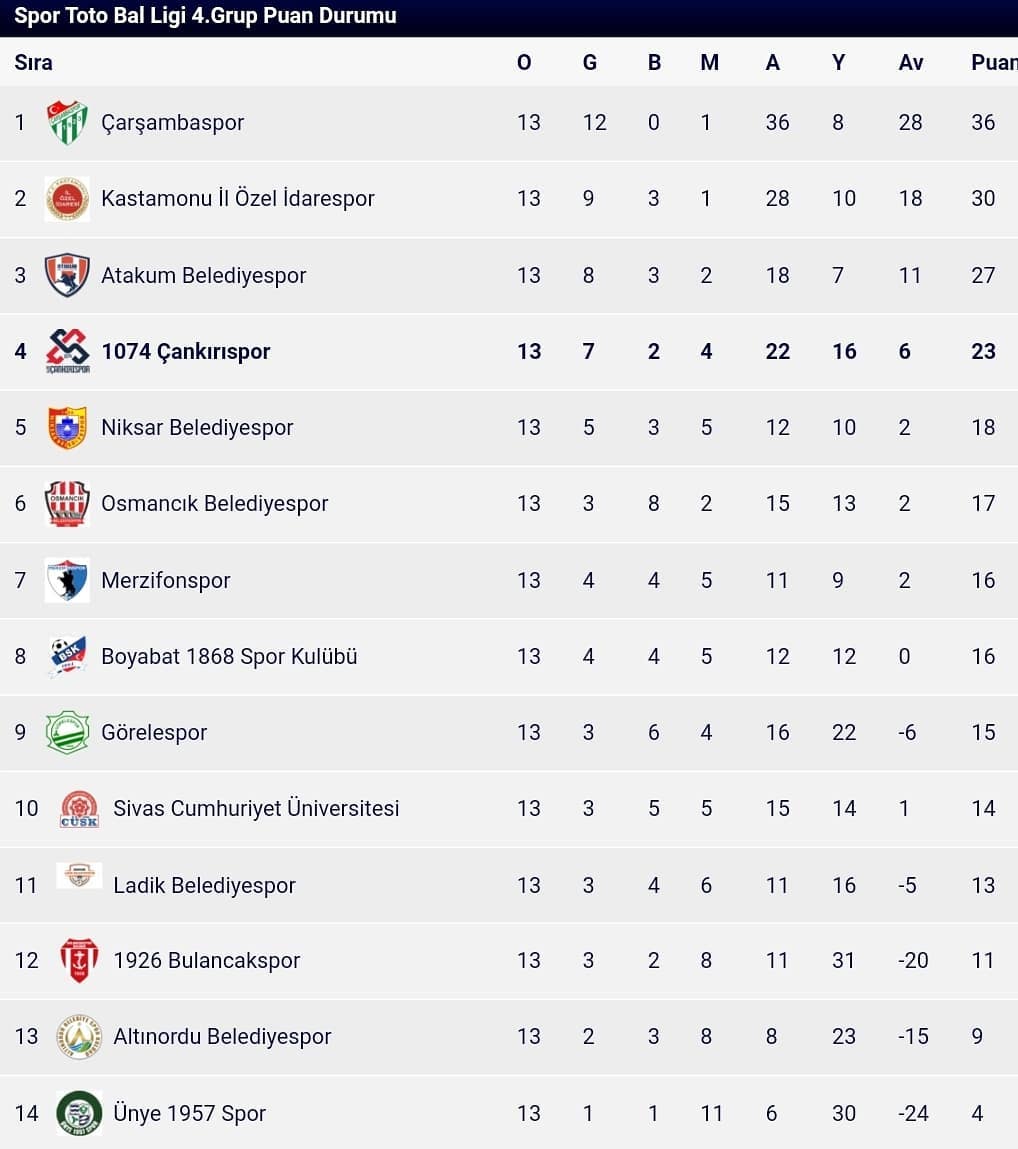The image size is (1018, 1149).
Task: Select the Spor Toto Bal Ligi title bar
Action: point(509,18)
